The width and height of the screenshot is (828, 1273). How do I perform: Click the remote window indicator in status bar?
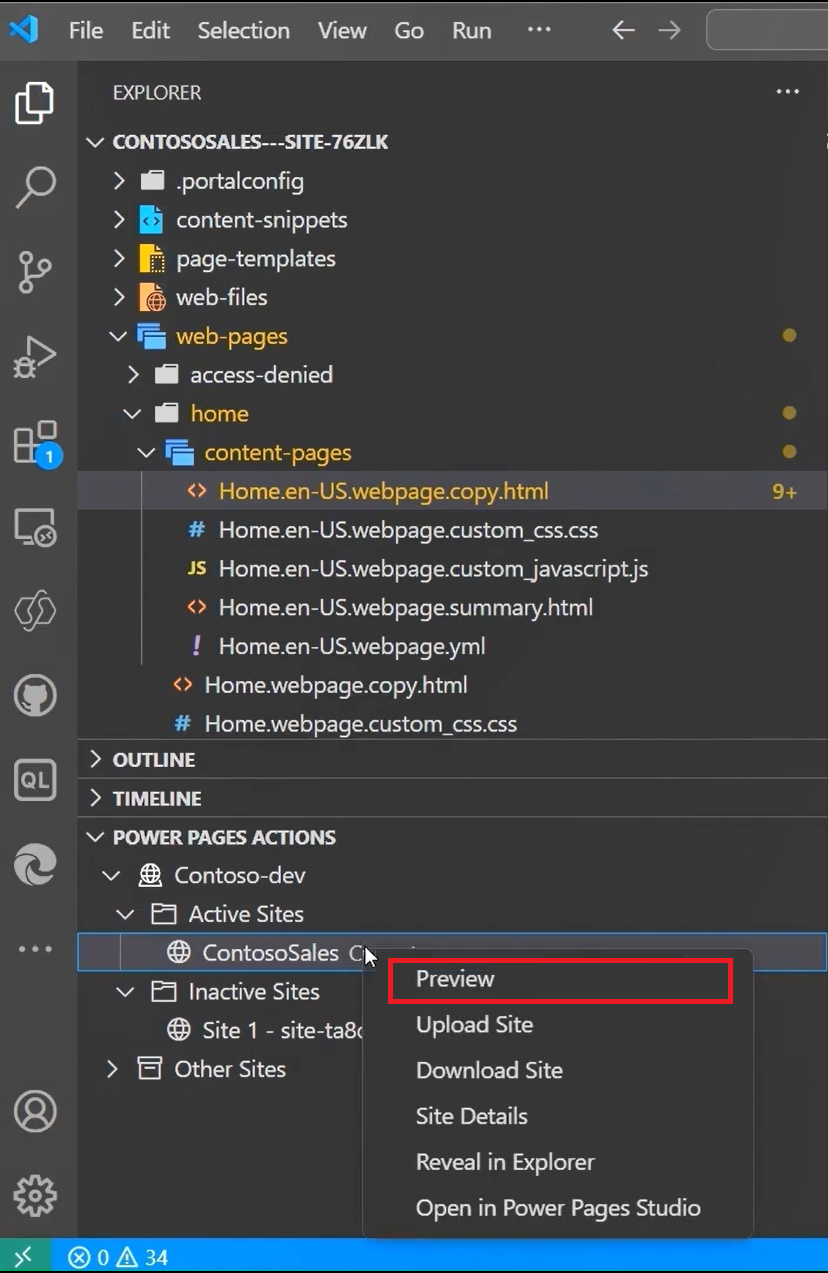point(24,1257)
